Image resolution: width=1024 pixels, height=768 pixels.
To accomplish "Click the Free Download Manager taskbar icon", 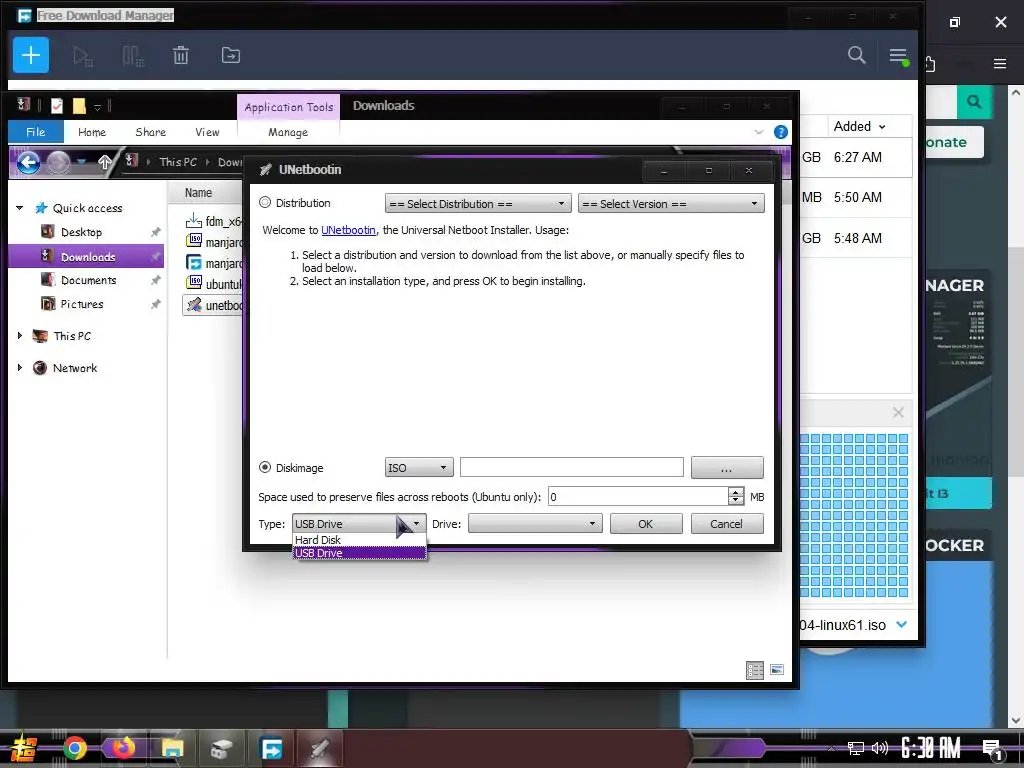I will click(271, 748).
